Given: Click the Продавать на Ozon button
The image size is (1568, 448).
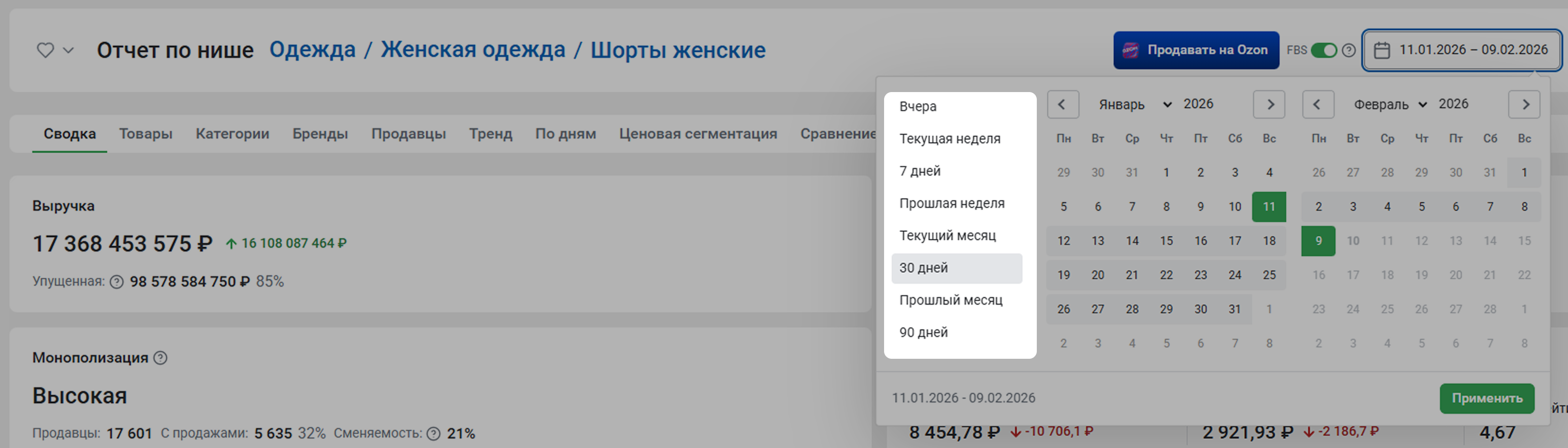Looking at the screenshot, I should click(x=1196, y=50).
